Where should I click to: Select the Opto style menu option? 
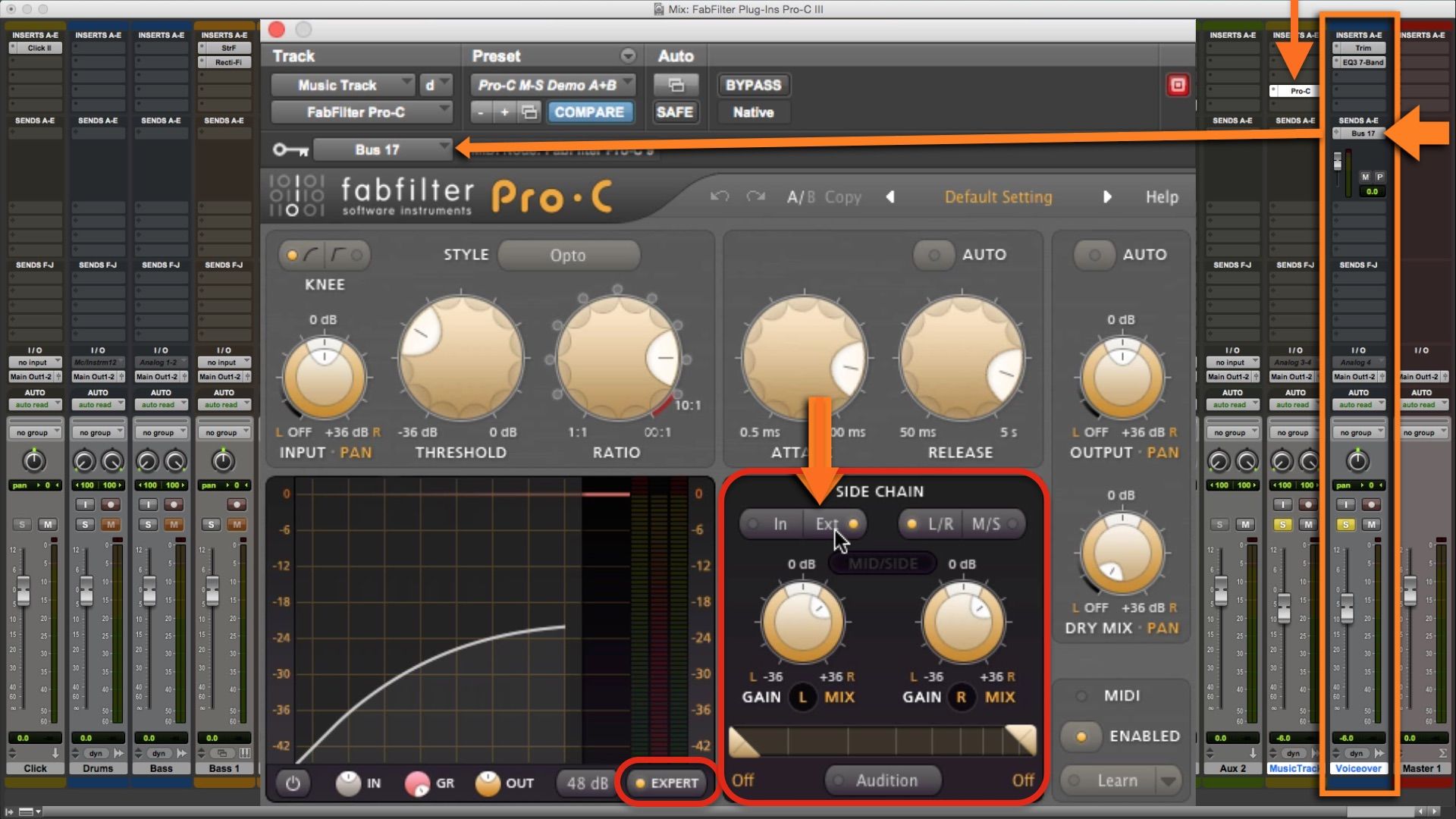coord(569,255)
